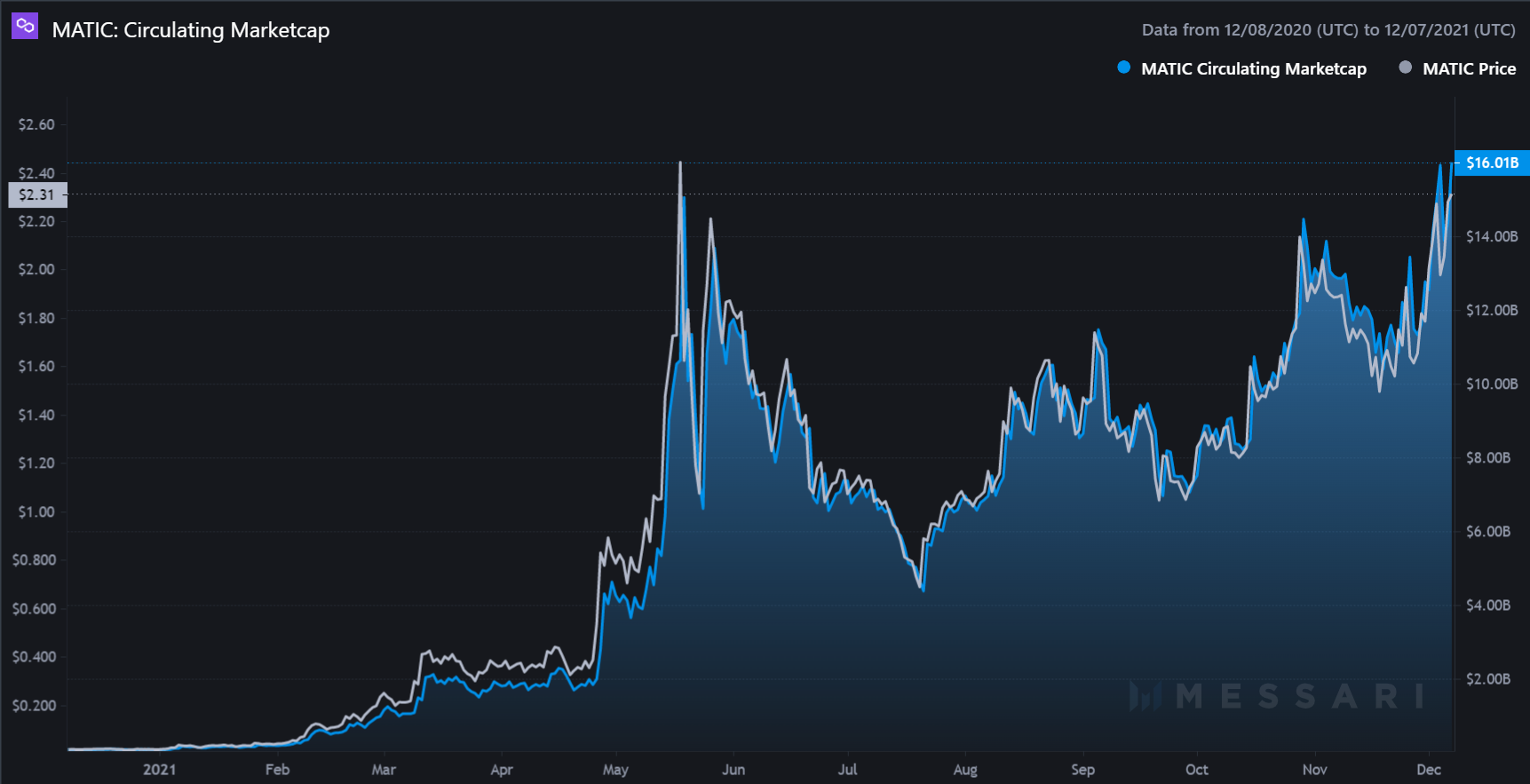Click the $0.800 price axis label

(34, 559)
